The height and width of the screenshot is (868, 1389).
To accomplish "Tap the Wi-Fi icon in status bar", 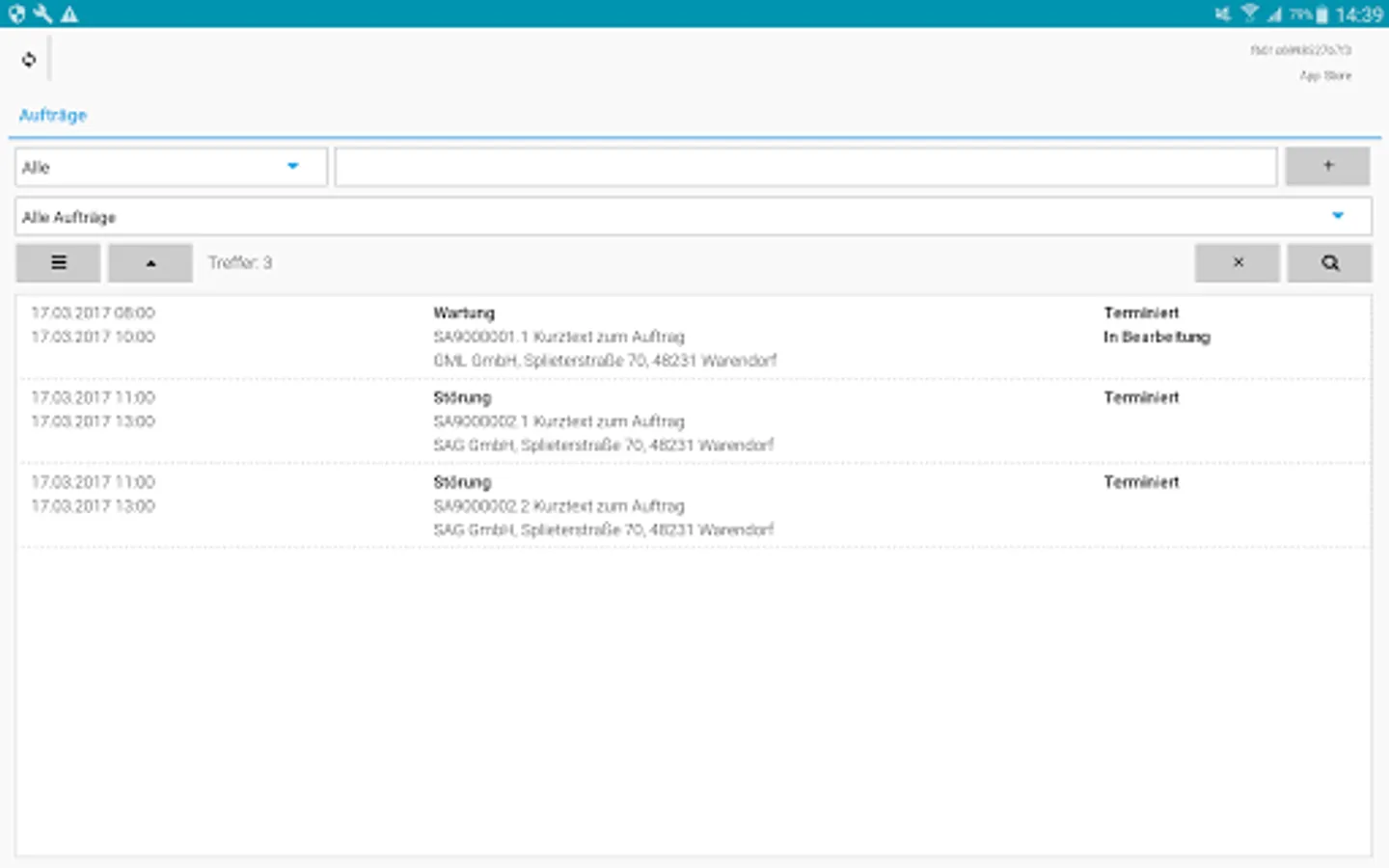I will tap(1250, 14).
